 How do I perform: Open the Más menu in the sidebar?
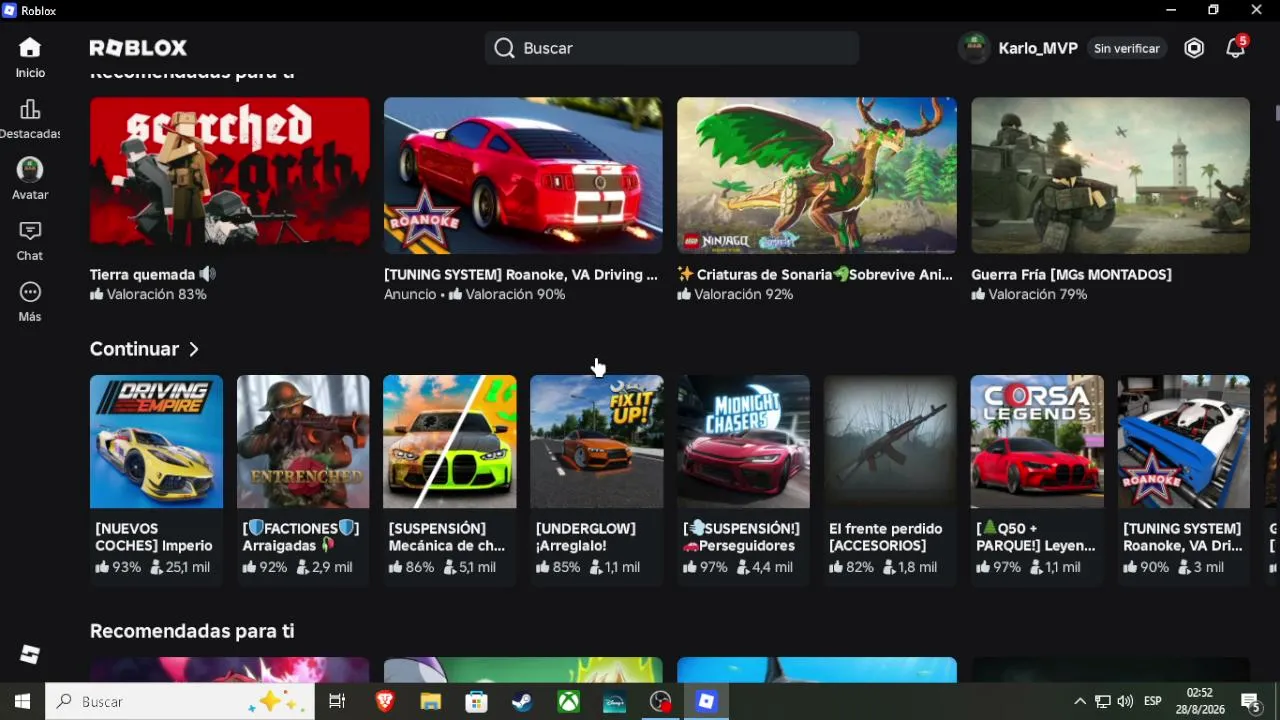point(30,302)
